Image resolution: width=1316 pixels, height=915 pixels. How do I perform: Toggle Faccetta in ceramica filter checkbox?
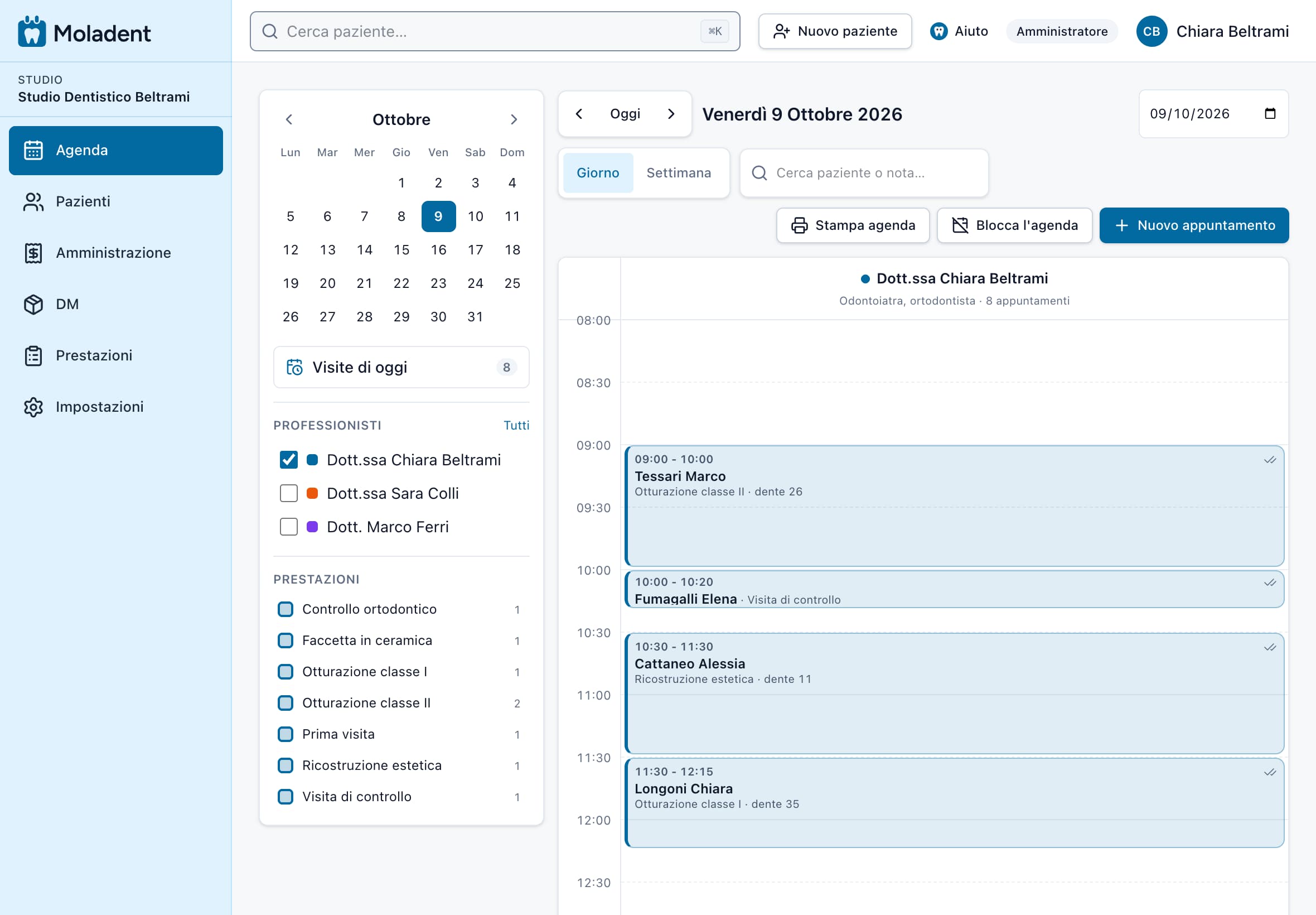coord(286,641)
